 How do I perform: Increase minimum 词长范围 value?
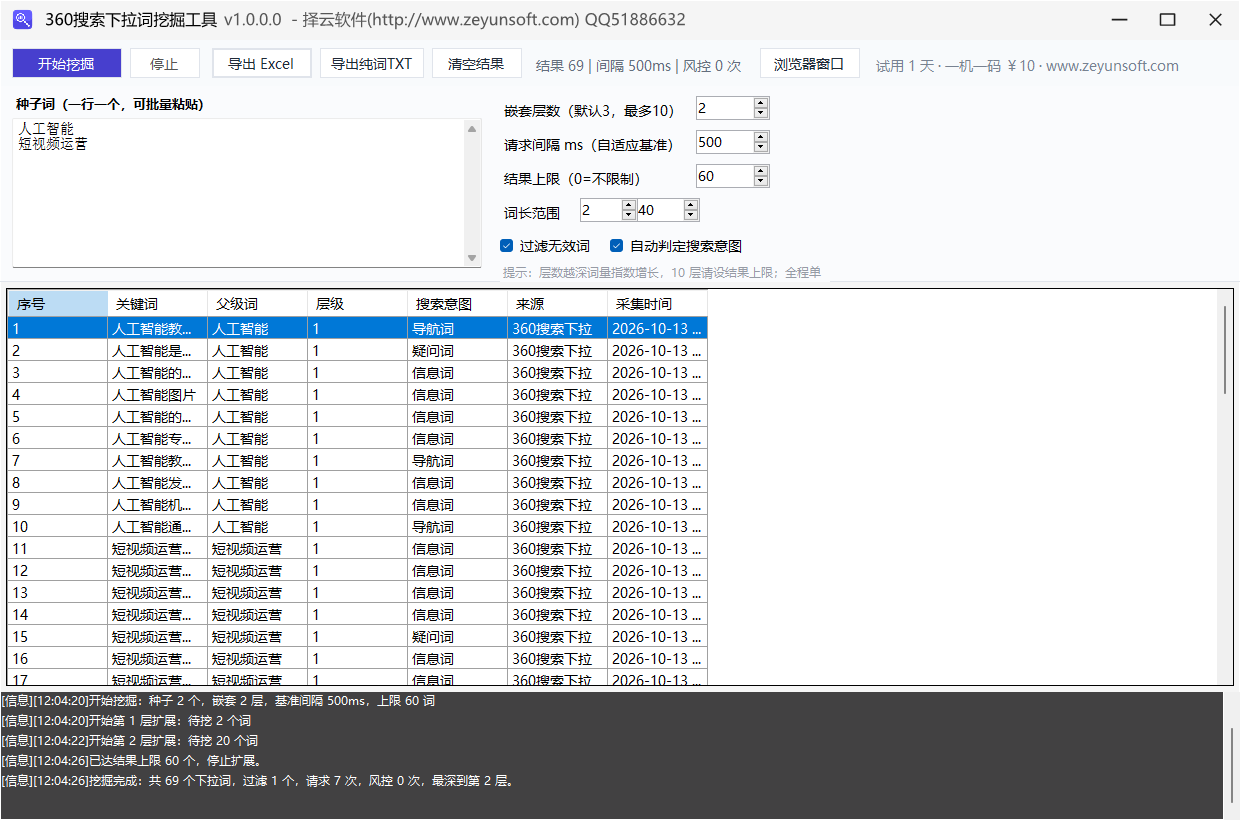coord(629,205)
